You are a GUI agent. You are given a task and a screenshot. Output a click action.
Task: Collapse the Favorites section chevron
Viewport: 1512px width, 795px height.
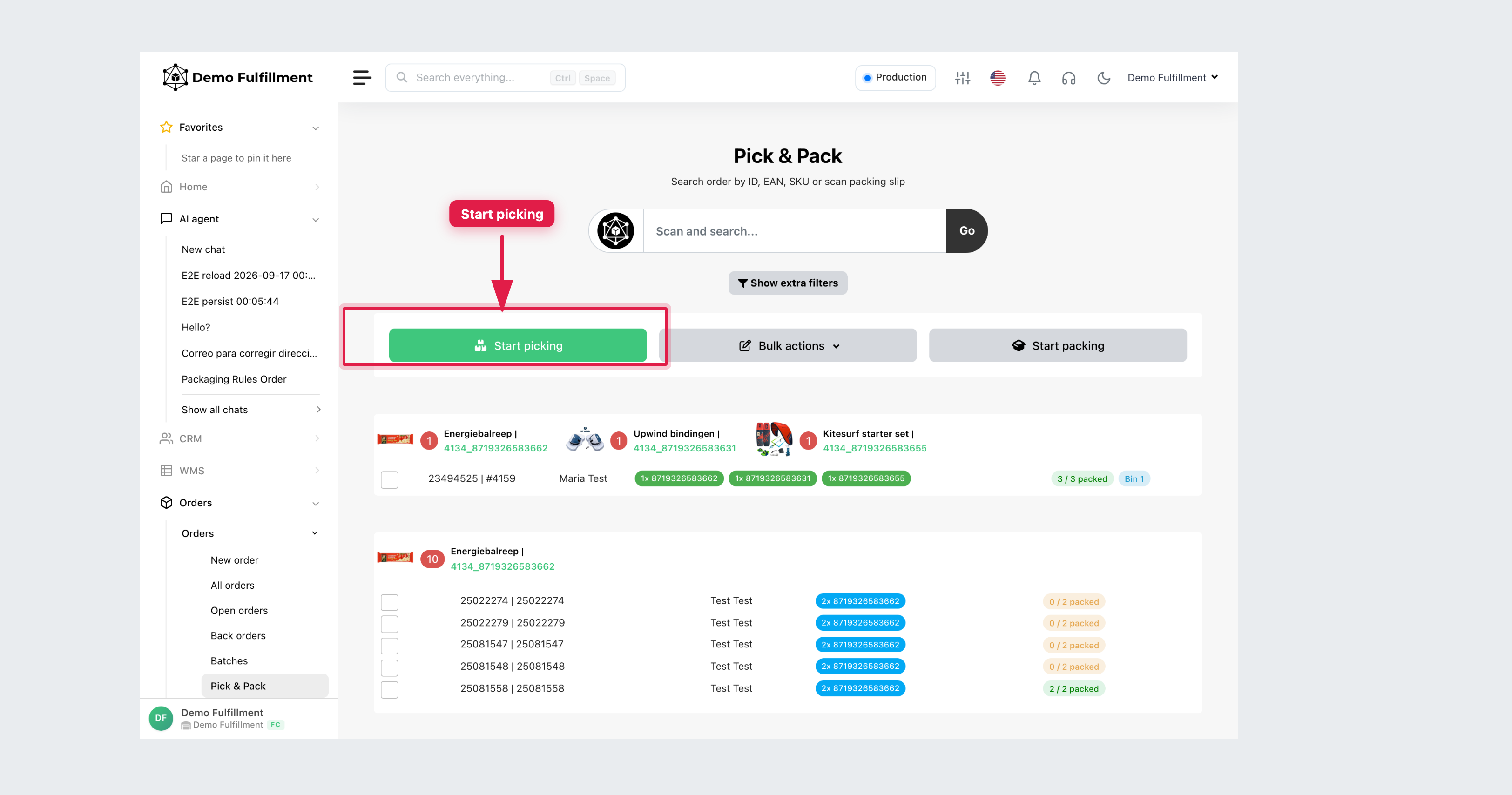pos(316,128)
